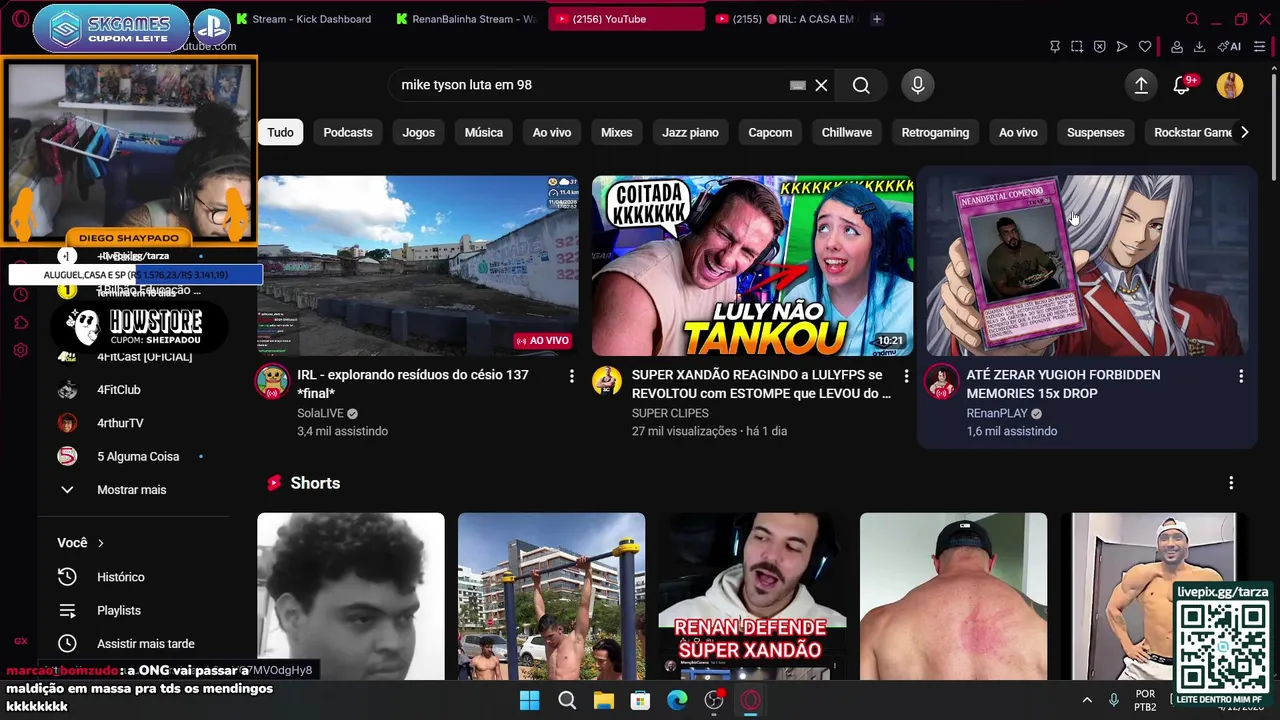The height and width of the screenshot is (720, 1280).
Task: Select the Jazz piano filter chip
Action: (x=690, y=132)
